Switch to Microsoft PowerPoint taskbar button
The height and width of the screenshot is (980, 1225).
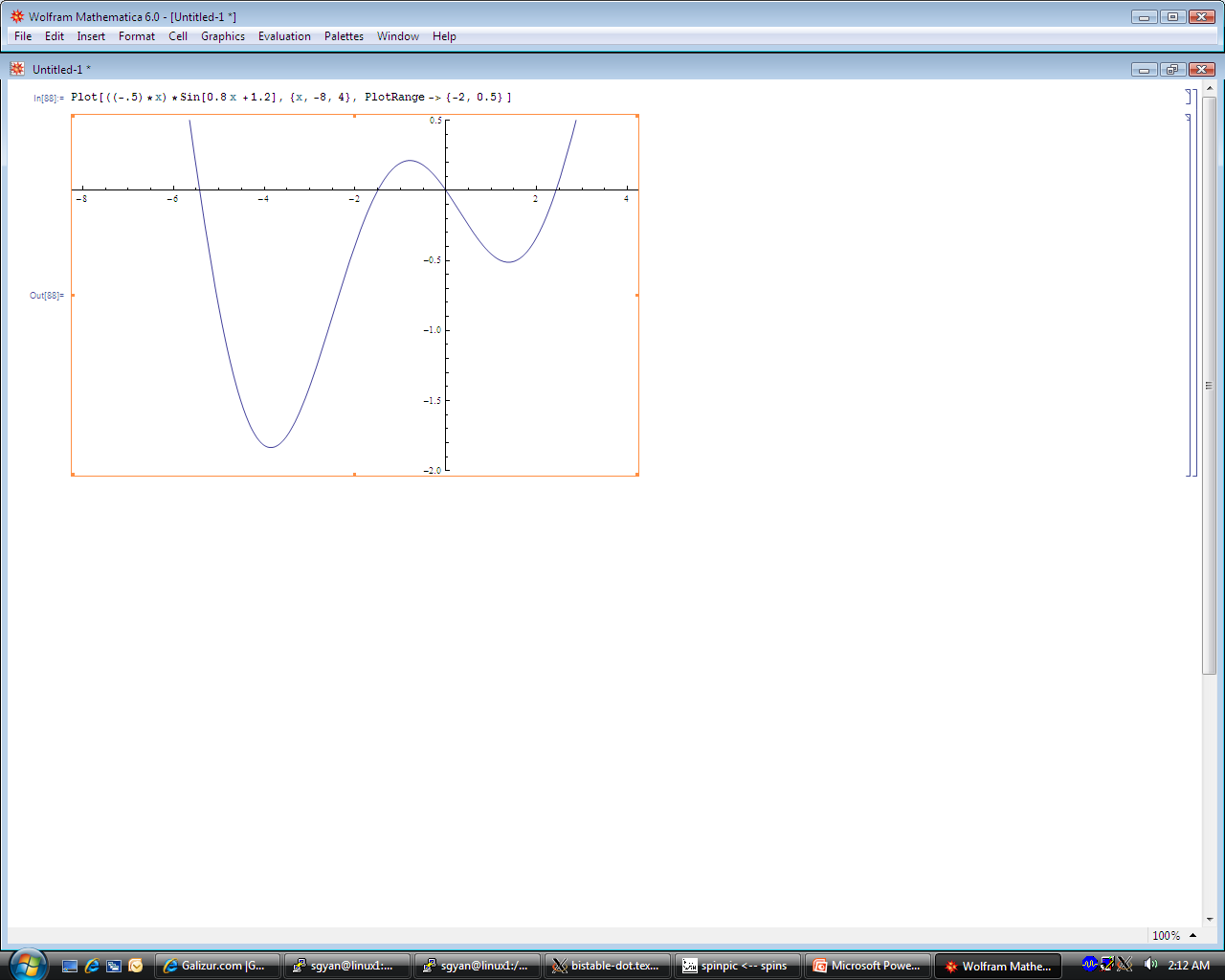pos(867,966)
